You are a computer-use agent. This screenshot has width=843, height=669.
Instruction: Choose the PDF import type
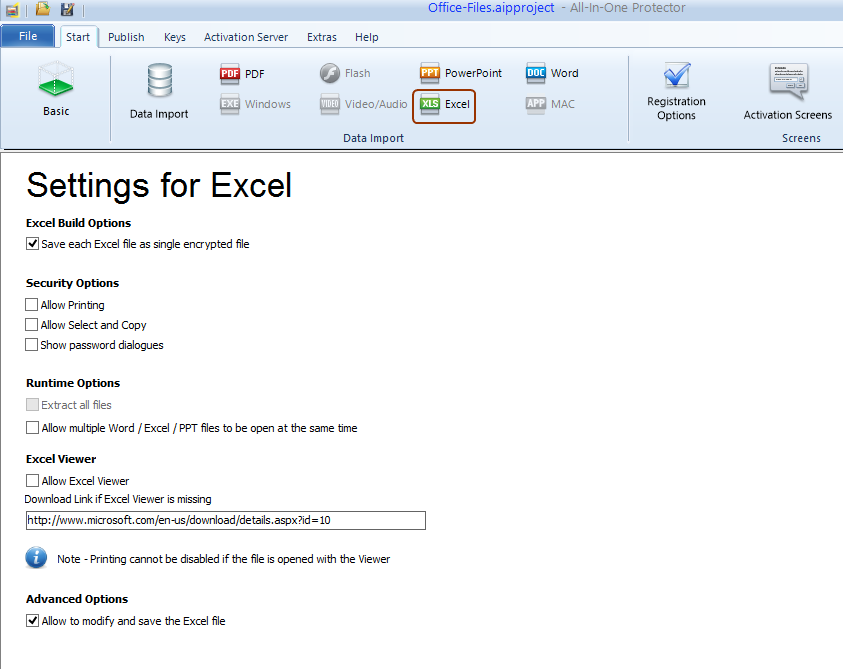(x=242, y=74)
